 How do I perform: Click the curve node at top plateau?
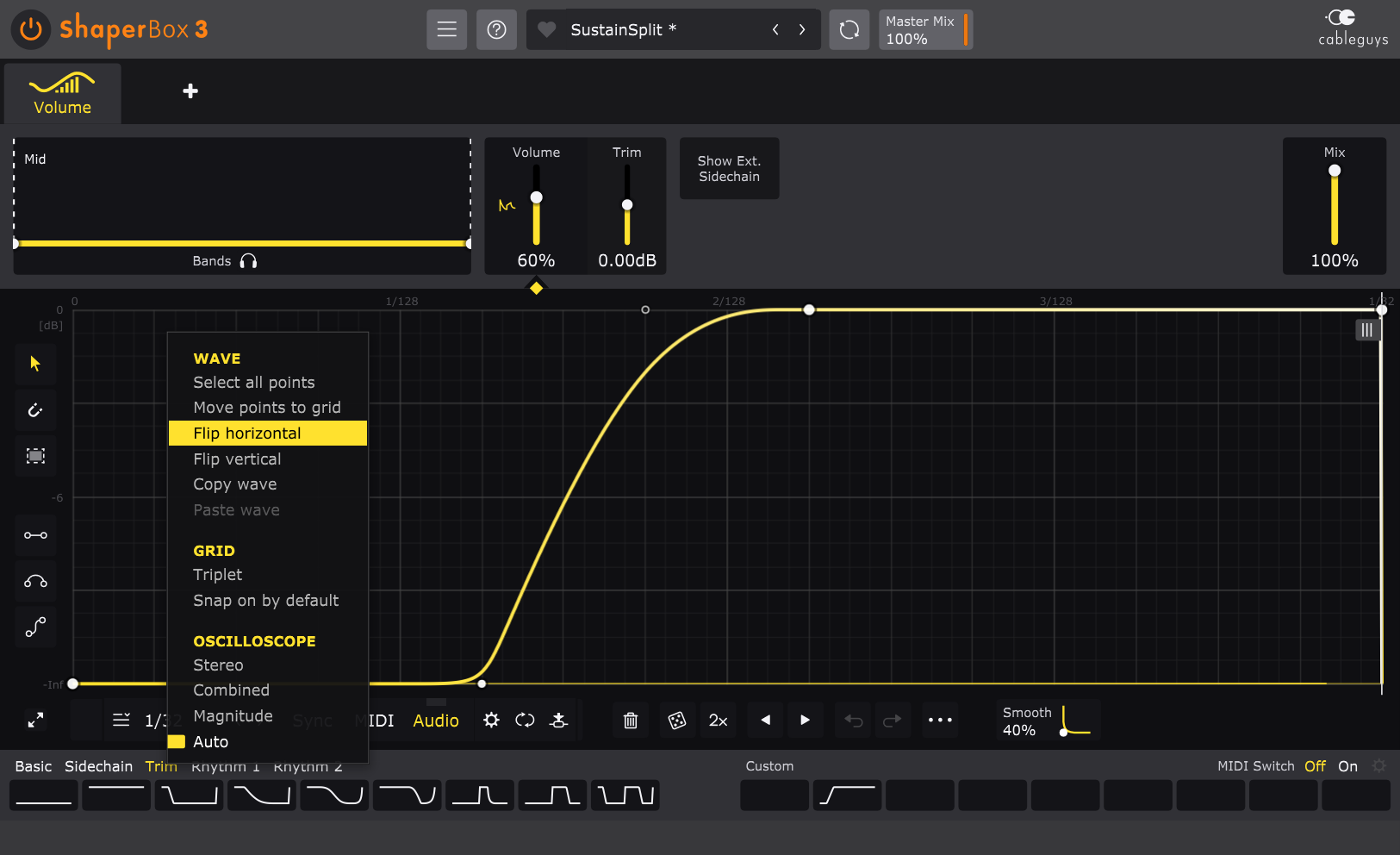point(809,309)
